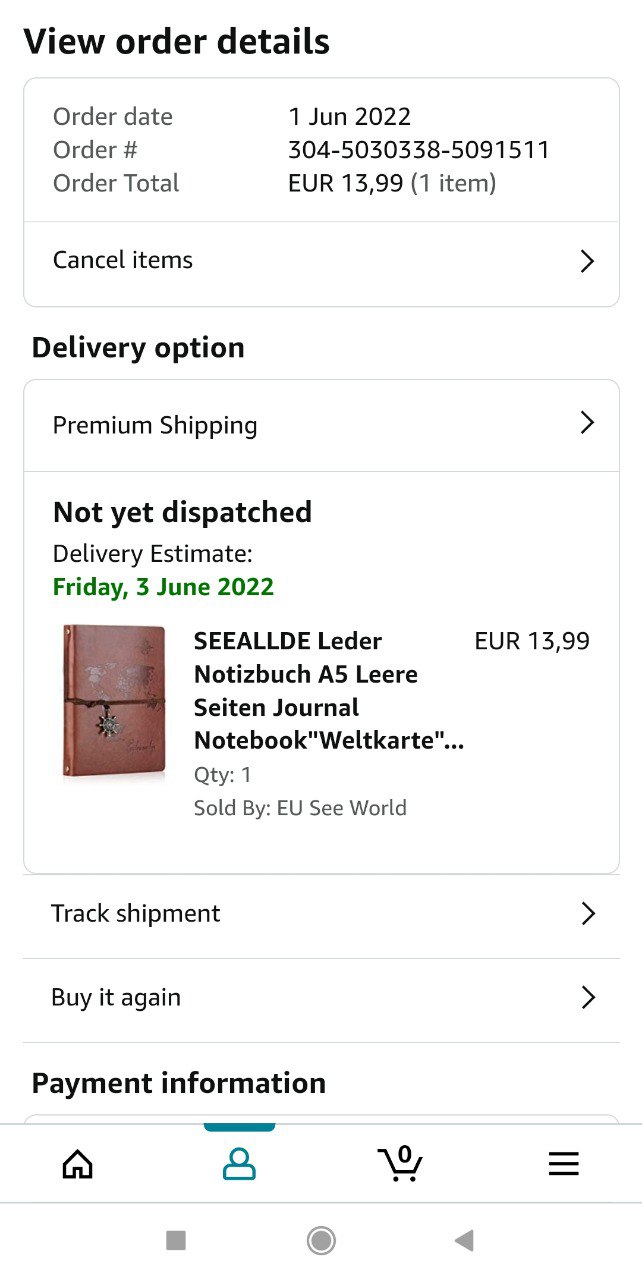Open SEEALLDE Leder Notizbuch product title
This screenshot has width=642, height=1279.
[329, 691]
